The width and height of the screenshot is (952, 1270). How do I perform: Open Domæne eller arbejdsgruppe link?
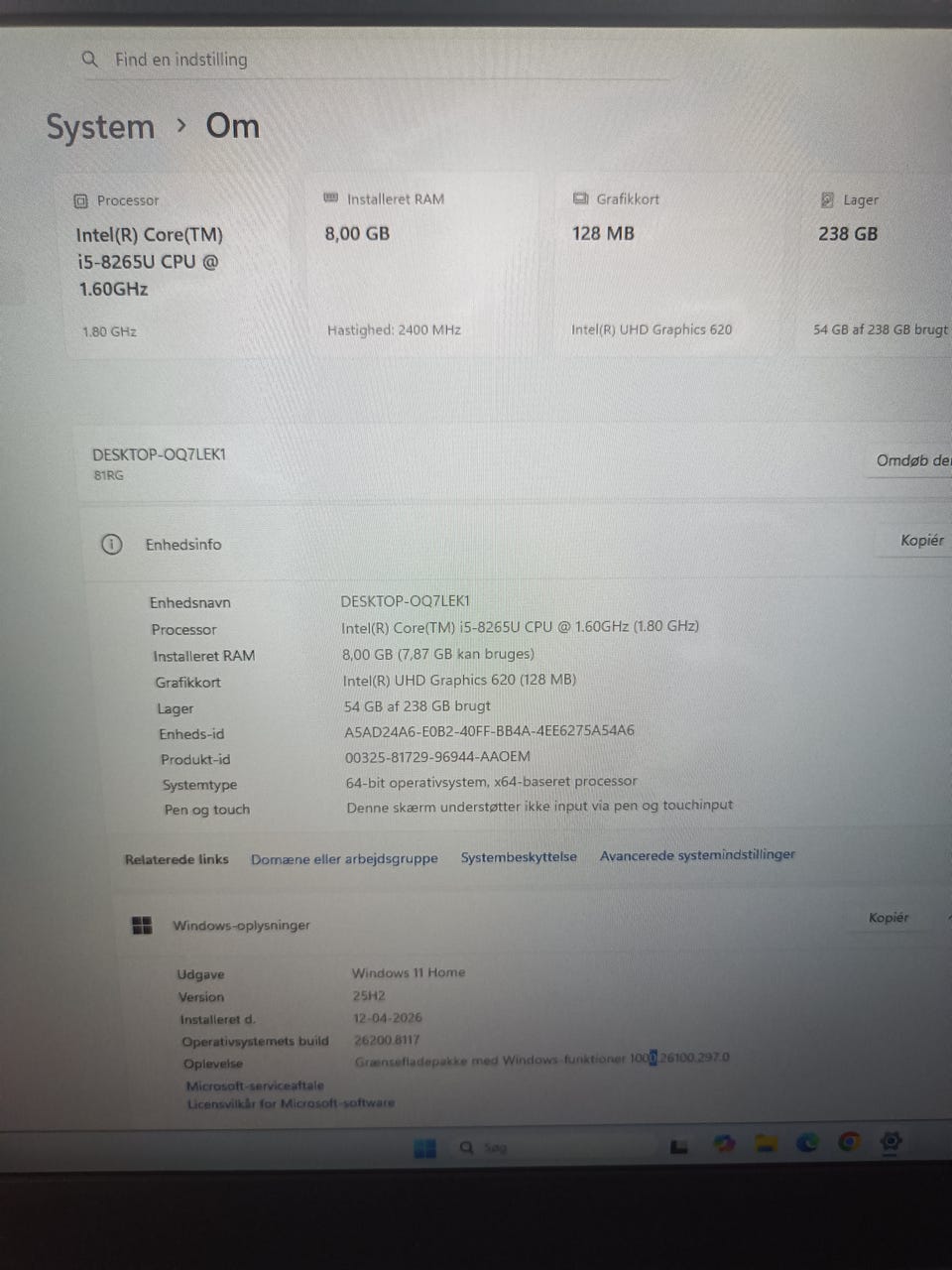point(344,858)
